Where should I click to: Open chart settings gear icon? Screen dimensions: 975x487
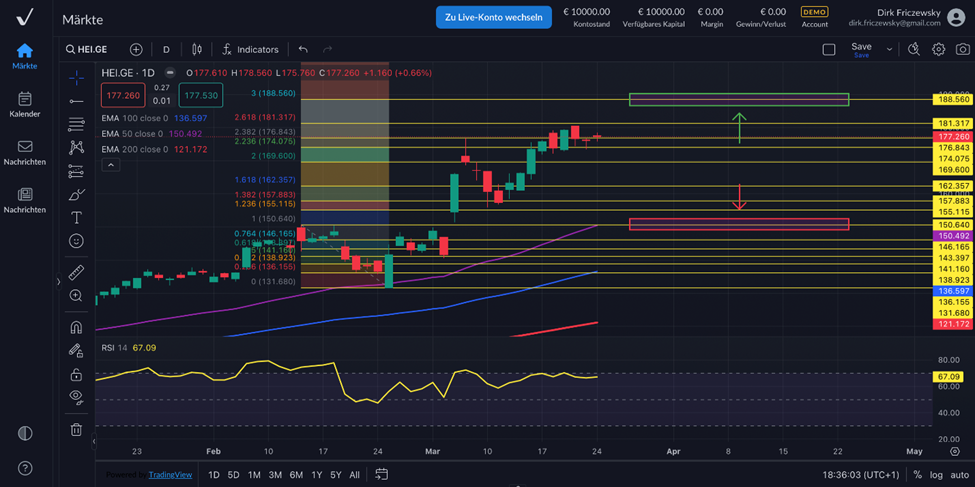click(x=938, y=49)
